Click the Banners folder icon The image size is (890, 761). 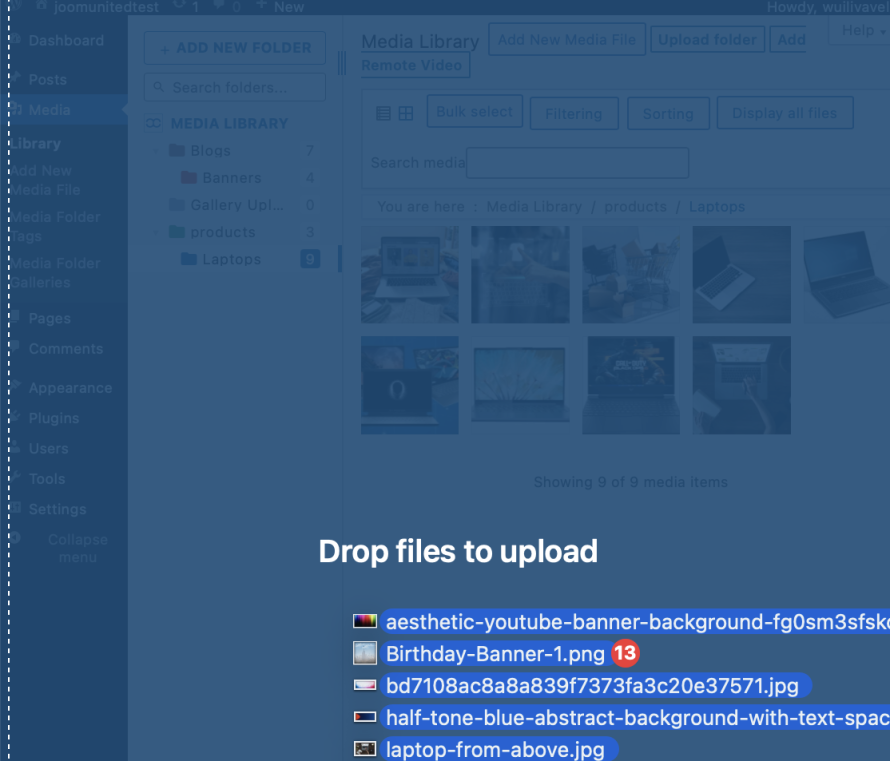coord(188,178)
